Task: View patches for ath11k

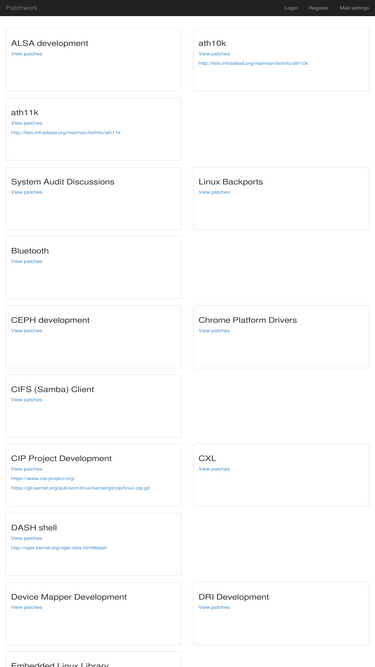Action: 26,123
